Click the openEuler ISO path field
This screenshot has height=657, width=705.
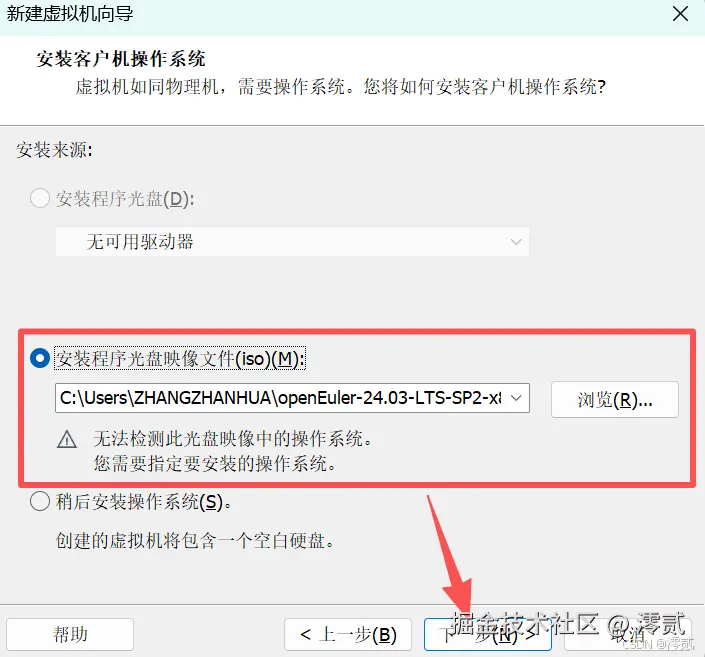[x=292, y=398]
